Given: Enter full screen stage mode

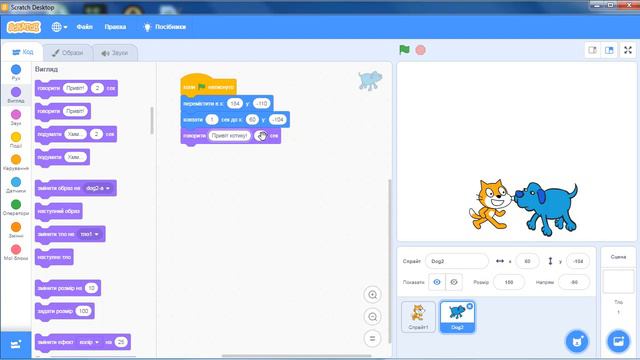Looking at the screenshot, I should click(x=628, y=50).
